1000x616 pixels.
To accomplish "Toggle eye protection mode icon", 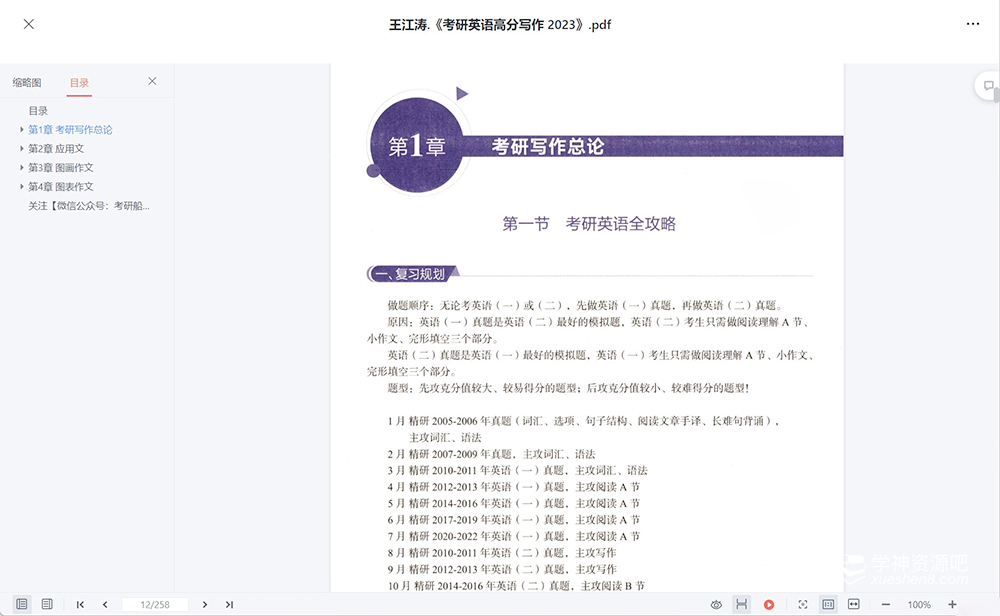I will click(716, 604).
